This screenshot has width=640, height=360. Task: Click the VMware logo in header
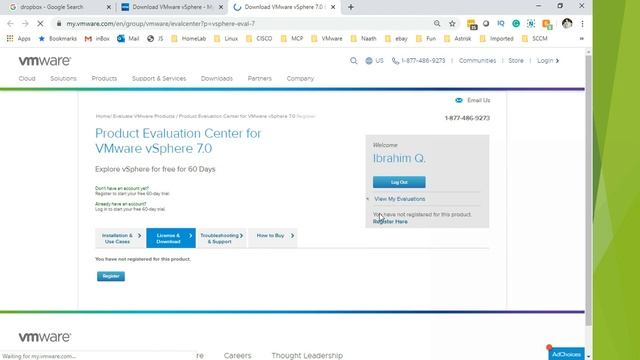click(45, 61)
